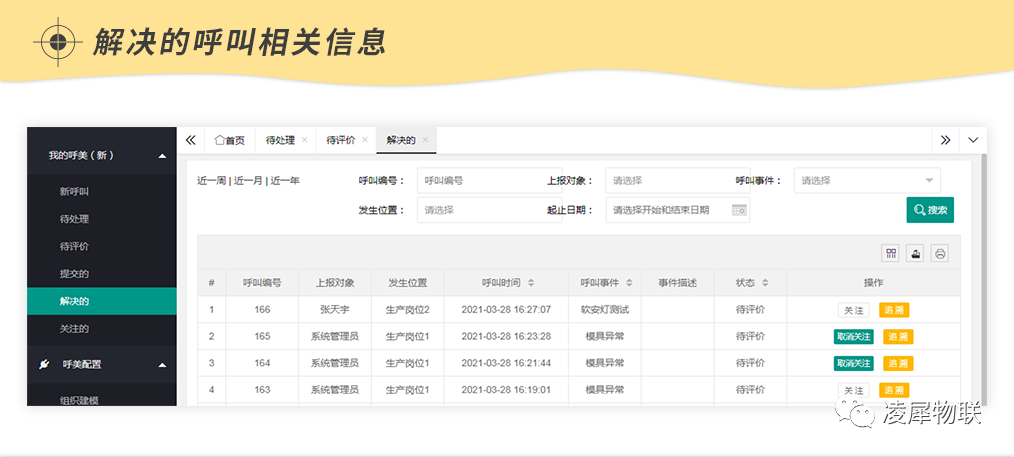Click the green 搜索 button
This screenshot has width=1014, height=457.
930,210
